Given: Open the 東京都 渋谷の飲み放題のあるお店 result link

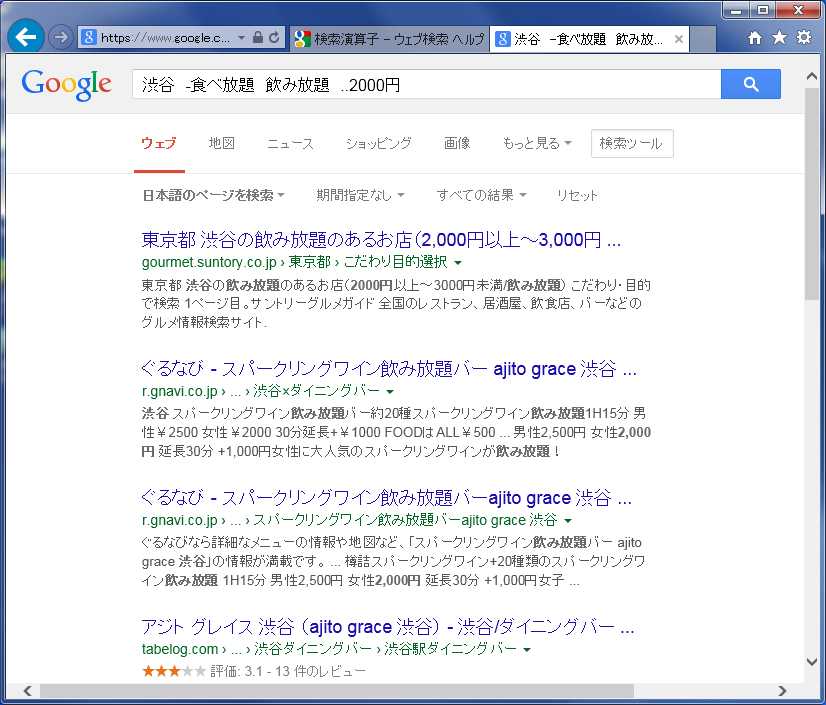Looking at the screenshot, I should point(381,240).
